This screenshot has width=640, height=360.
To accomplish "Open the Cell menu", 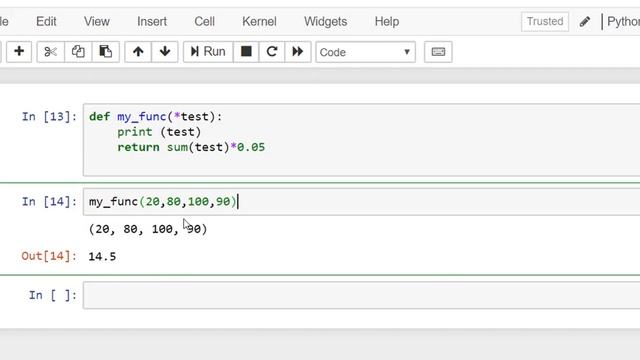I will (204, 21).
